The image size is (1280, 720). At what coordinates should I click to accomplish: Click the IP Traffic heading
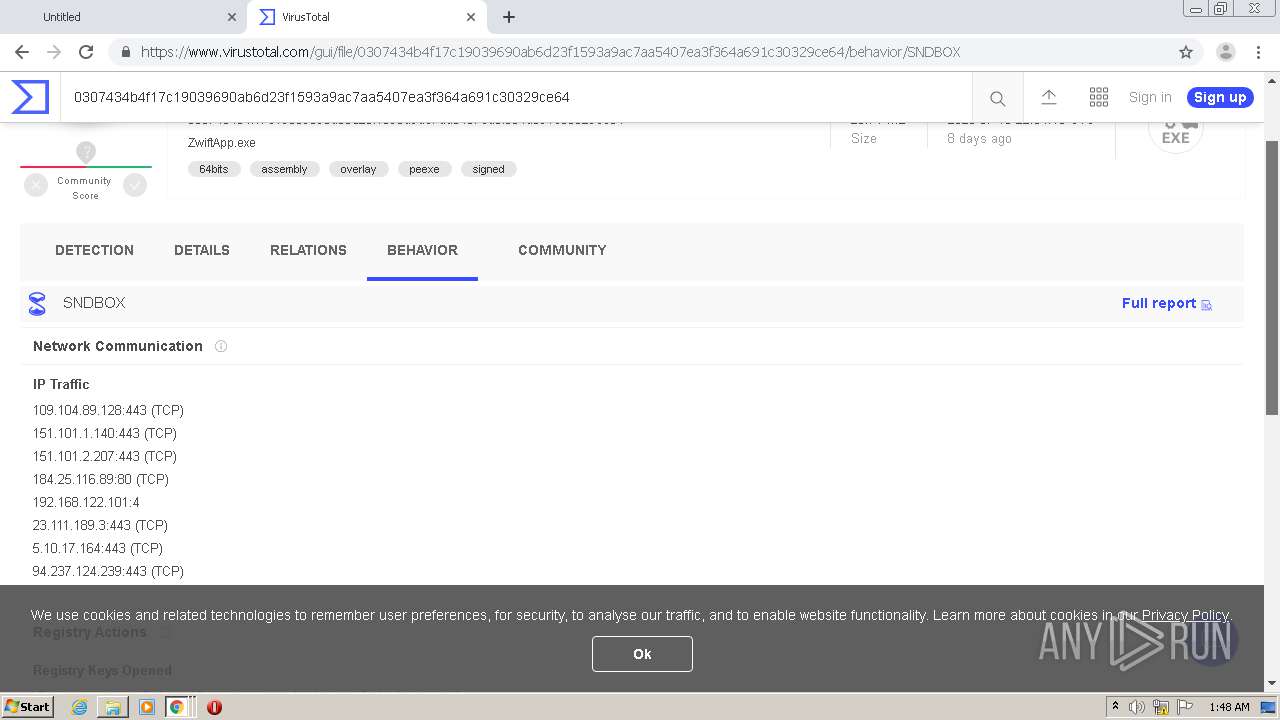(x=61, y=384)
